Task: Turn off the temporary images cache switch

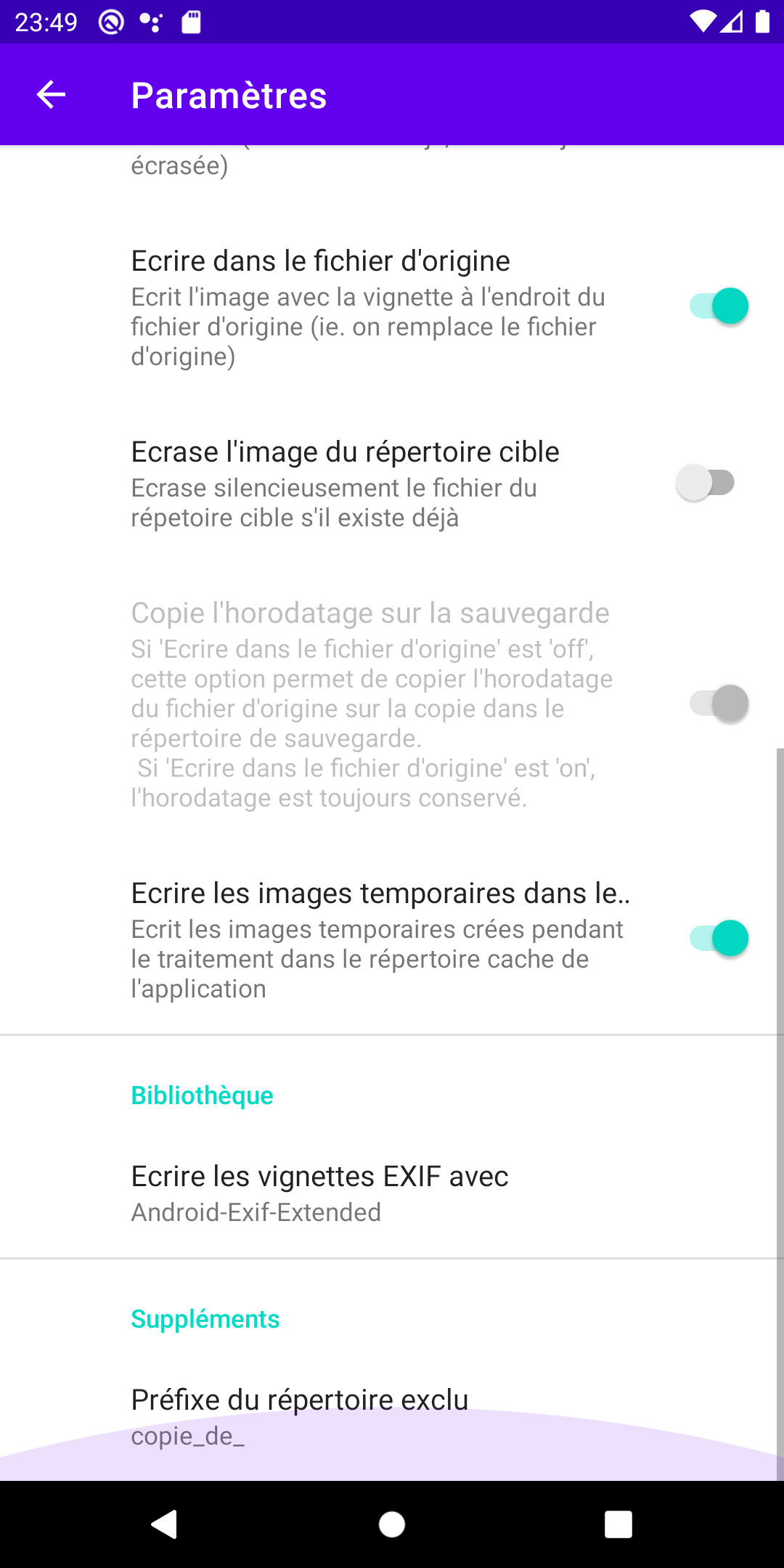Action: 718,939
